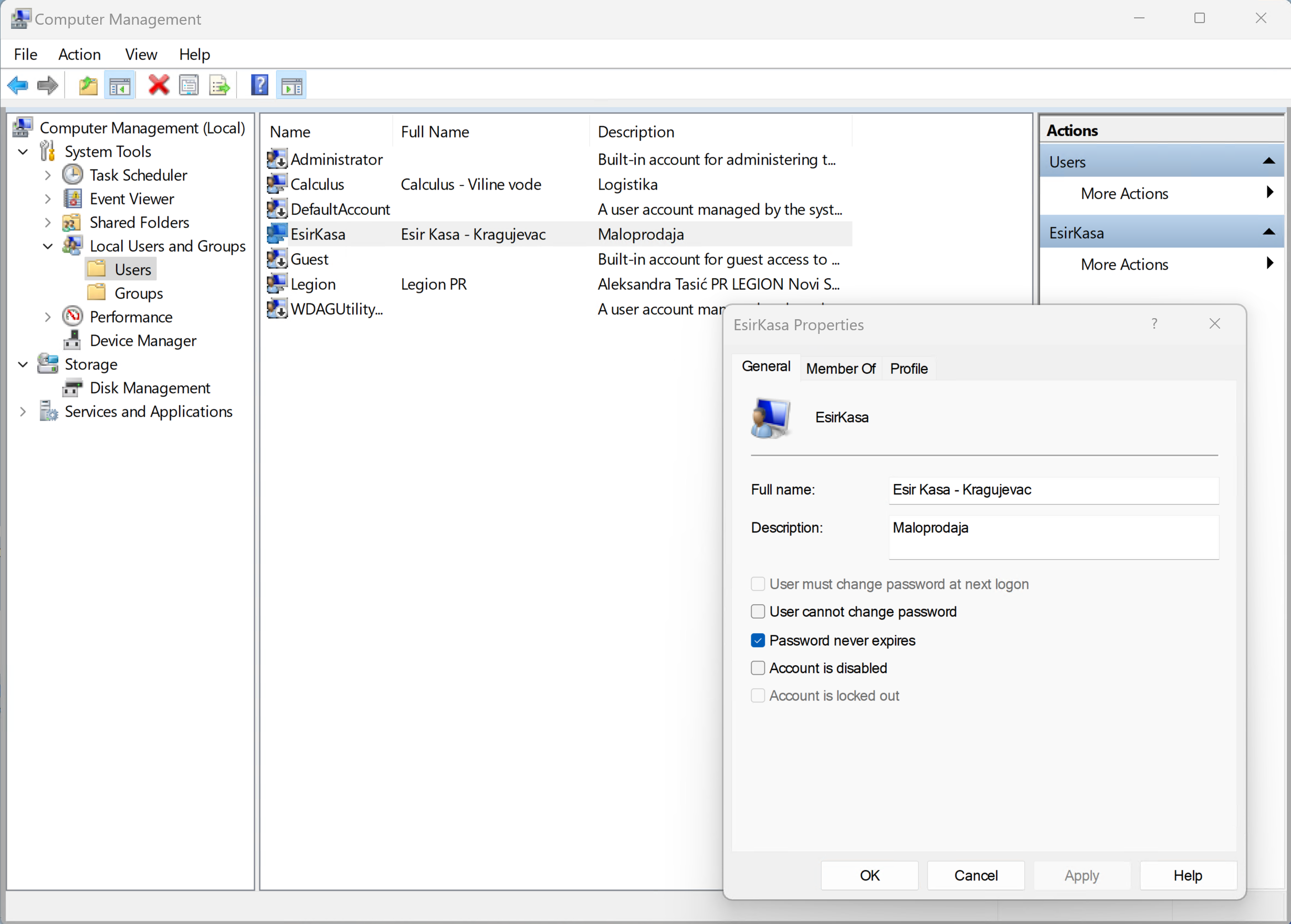This screenshot has height=924, width=1291.
Task: Click the blue Help question mark icon
Action: pyautogui.click(x=259, y=86)
